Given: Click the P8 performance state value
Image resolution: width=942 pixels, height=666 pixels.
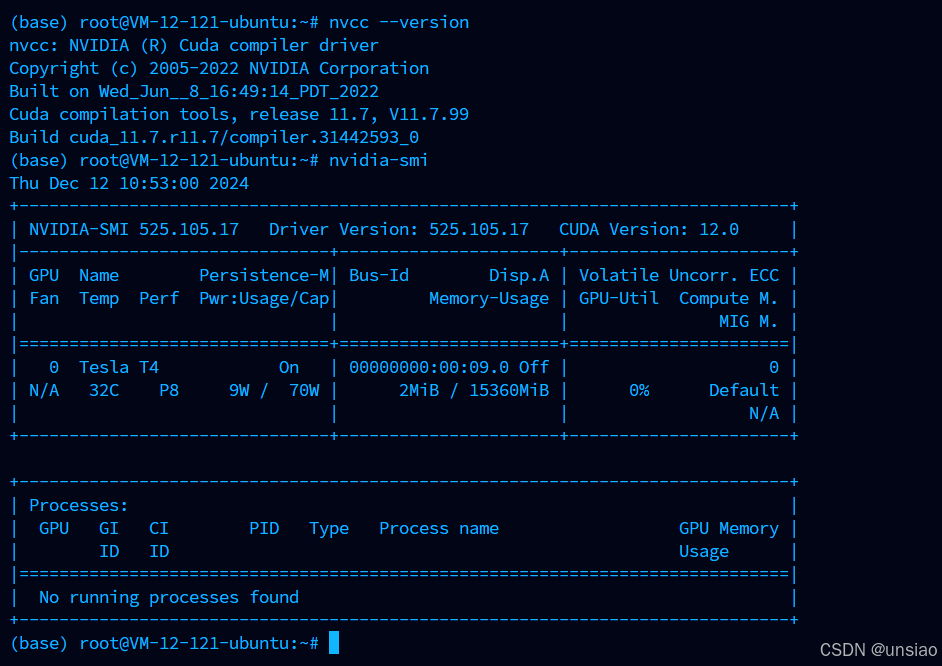Looking at the screenshot, I should 169,390.
